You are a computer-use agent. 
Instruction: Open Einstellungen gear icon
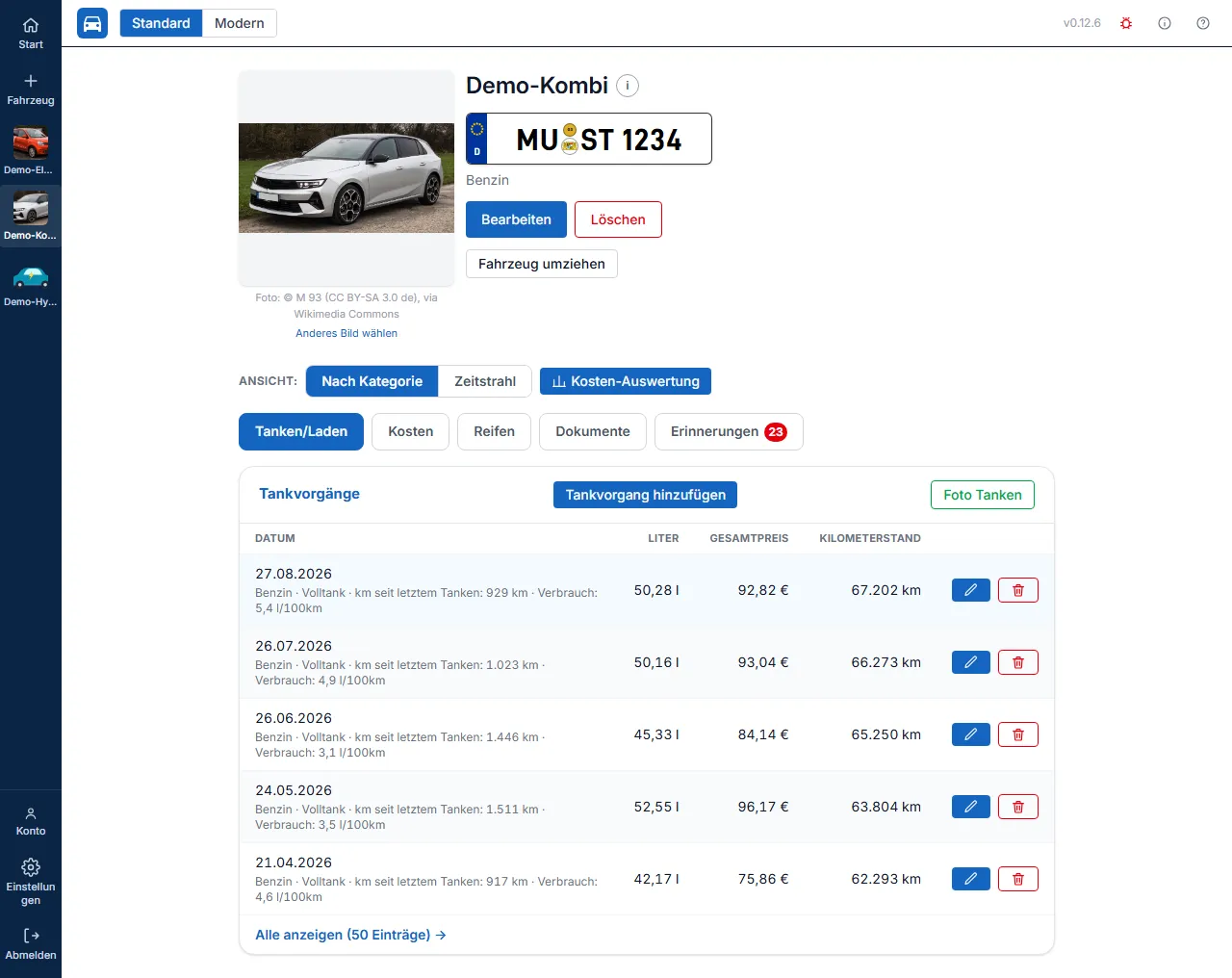point(31,882)
